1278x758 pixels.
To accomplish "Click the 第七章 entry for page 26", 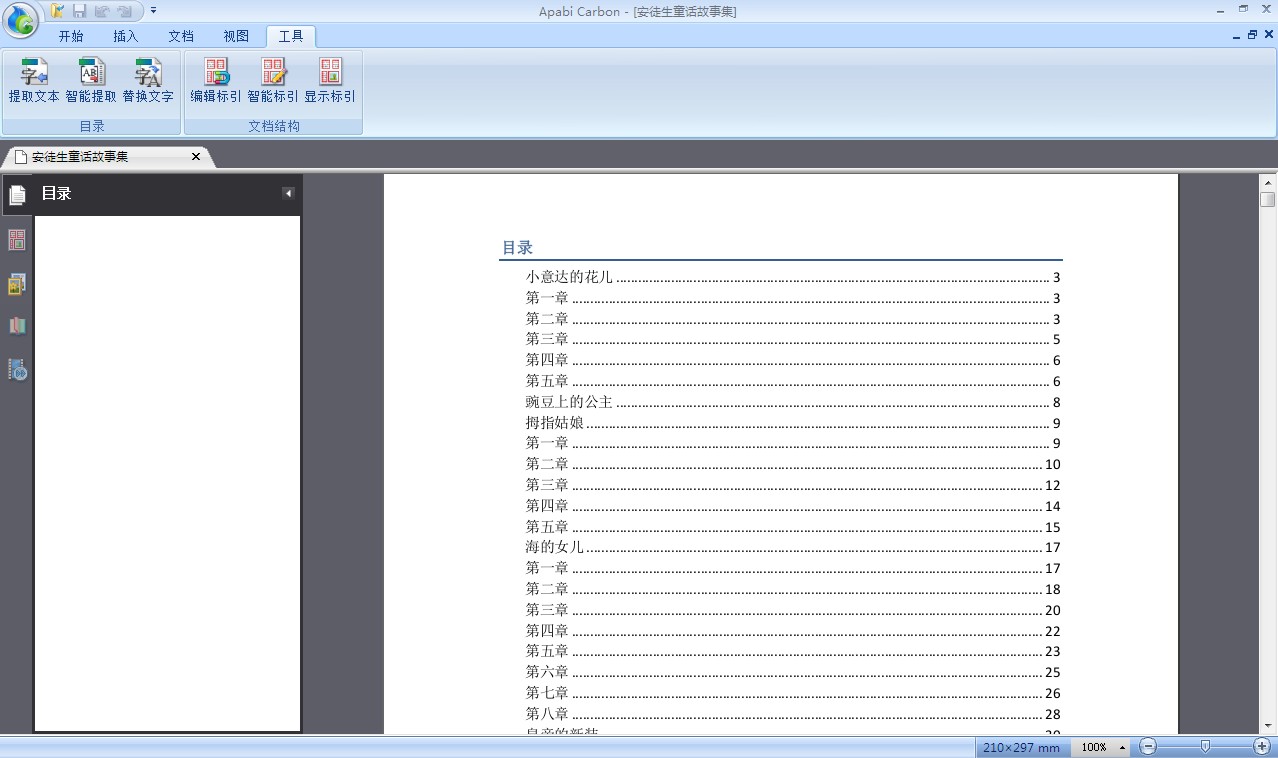I will (x=793, y=693).
